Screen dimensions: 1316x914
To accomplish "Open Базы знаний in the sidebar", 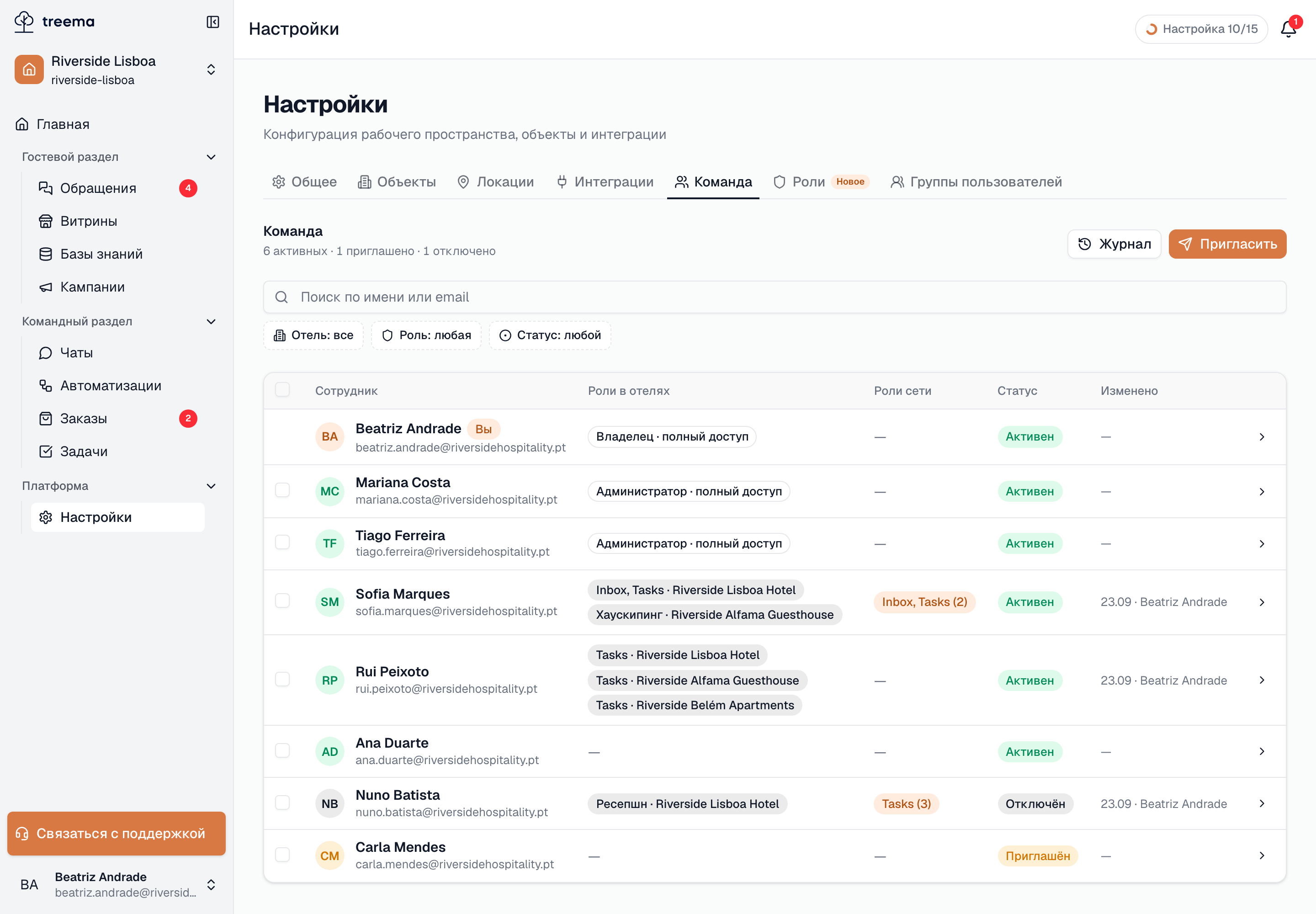I will [117, 254].
